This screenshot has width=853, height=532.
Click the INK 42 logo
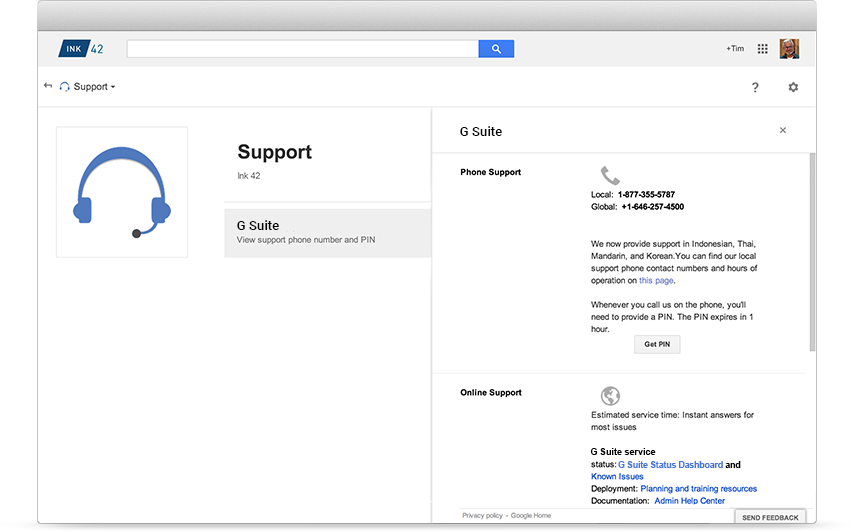[x=81, y=49]
